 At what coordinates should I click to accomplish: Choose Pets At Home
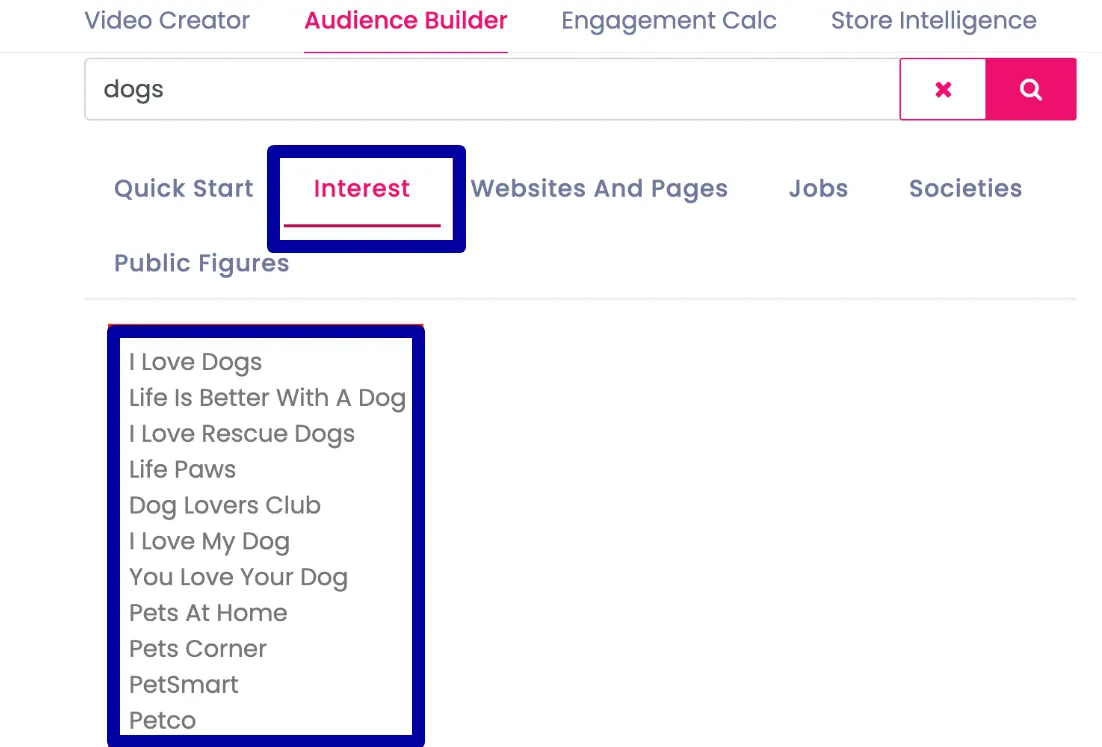pos(208,613)
